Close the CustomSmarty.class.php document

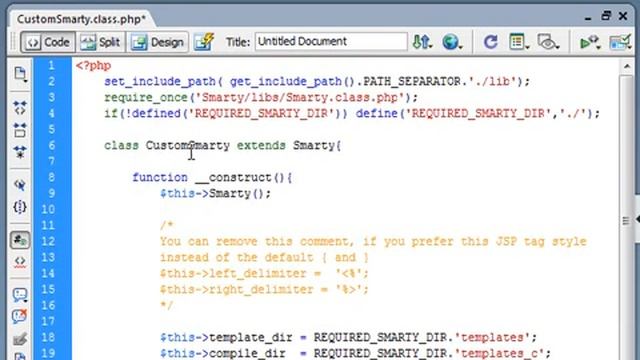(623, 16)
